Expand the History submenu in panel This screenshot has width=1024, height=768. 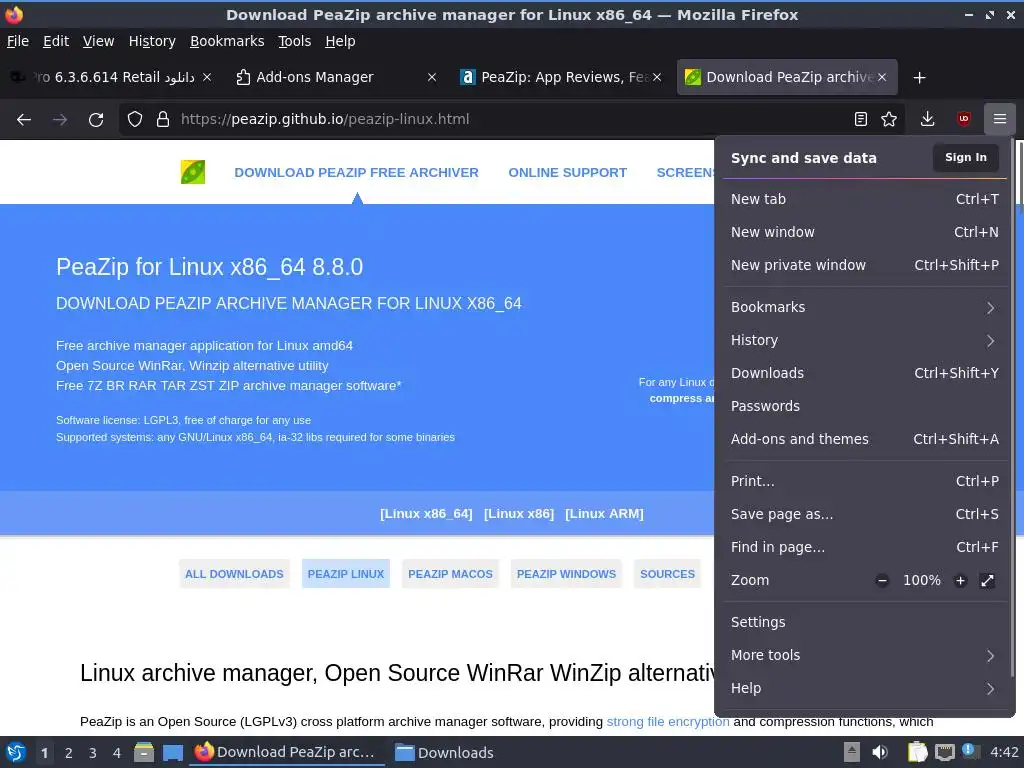pos(865,340)
